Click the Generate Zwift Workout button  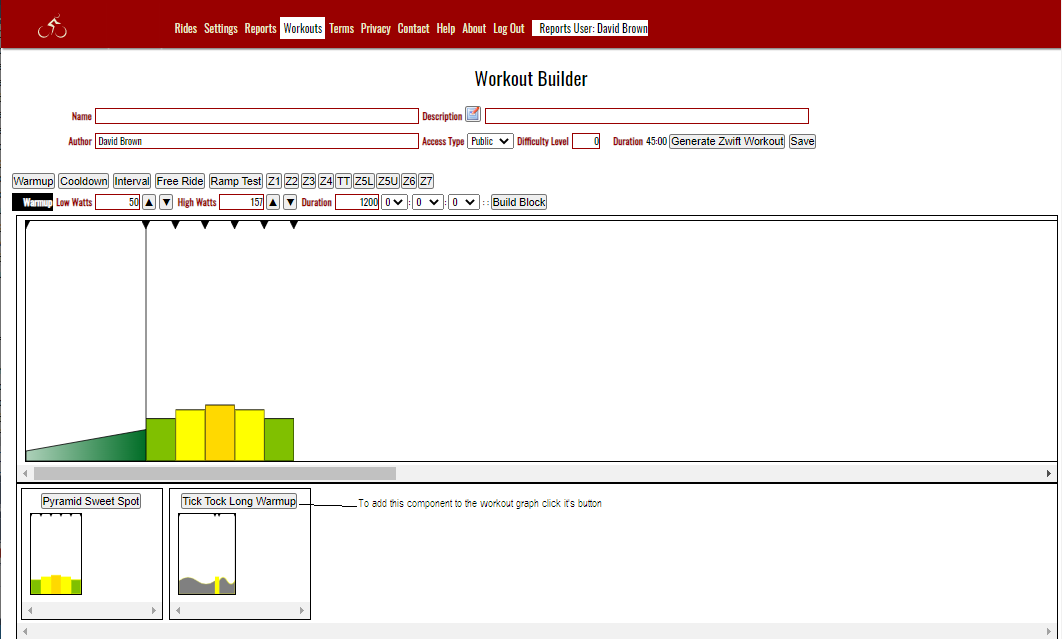727,141
